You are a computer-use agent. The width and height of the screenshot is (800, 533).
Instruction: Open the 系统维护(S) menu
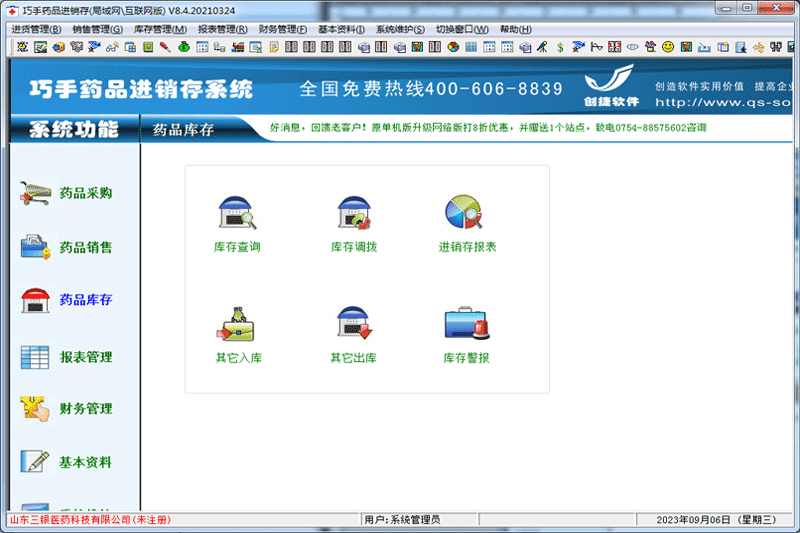coord(401,30)
